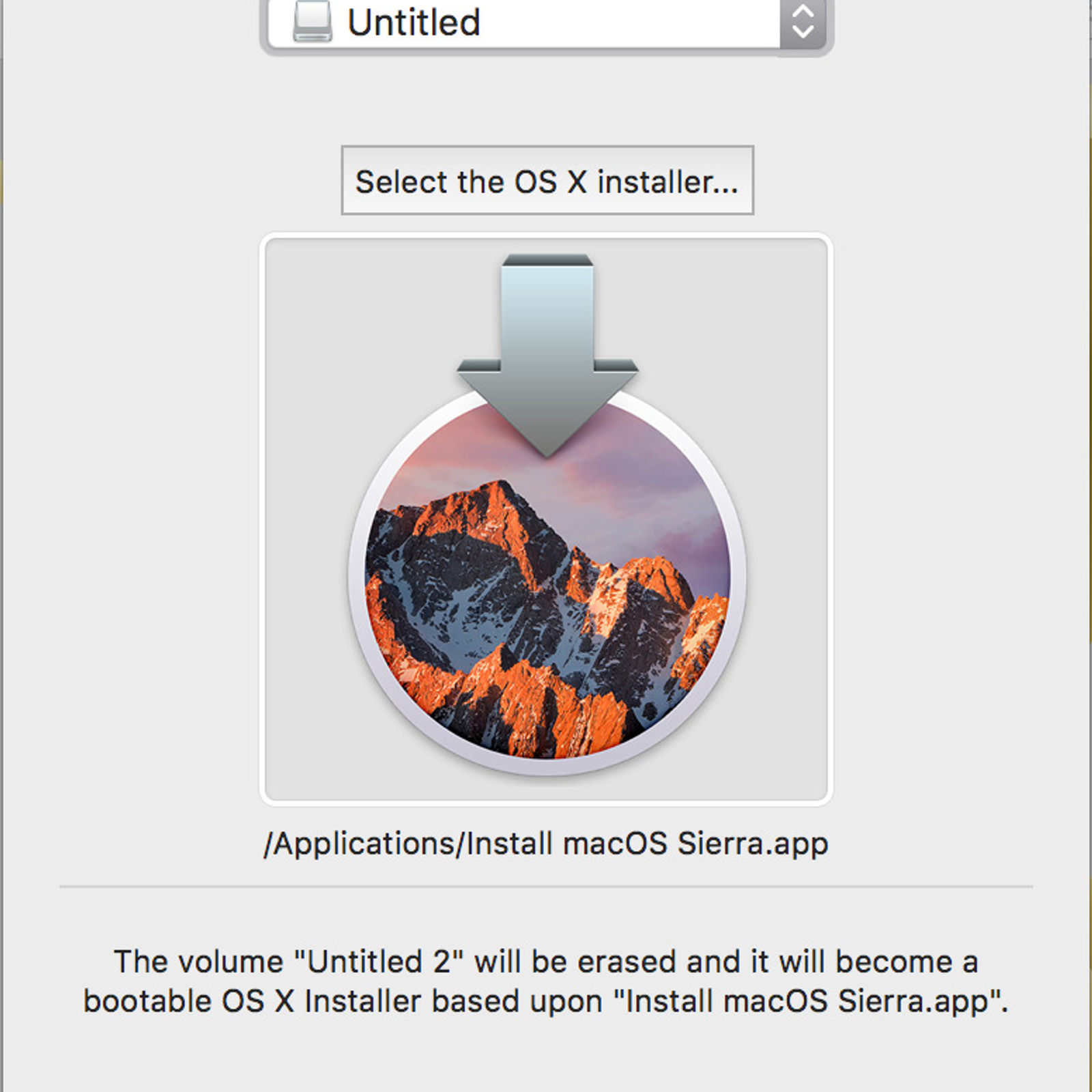The height and width of the screenshot is (1092, 1092).
Task: Click the small hard disk glyph in the popup
Action: pos(311,22)
